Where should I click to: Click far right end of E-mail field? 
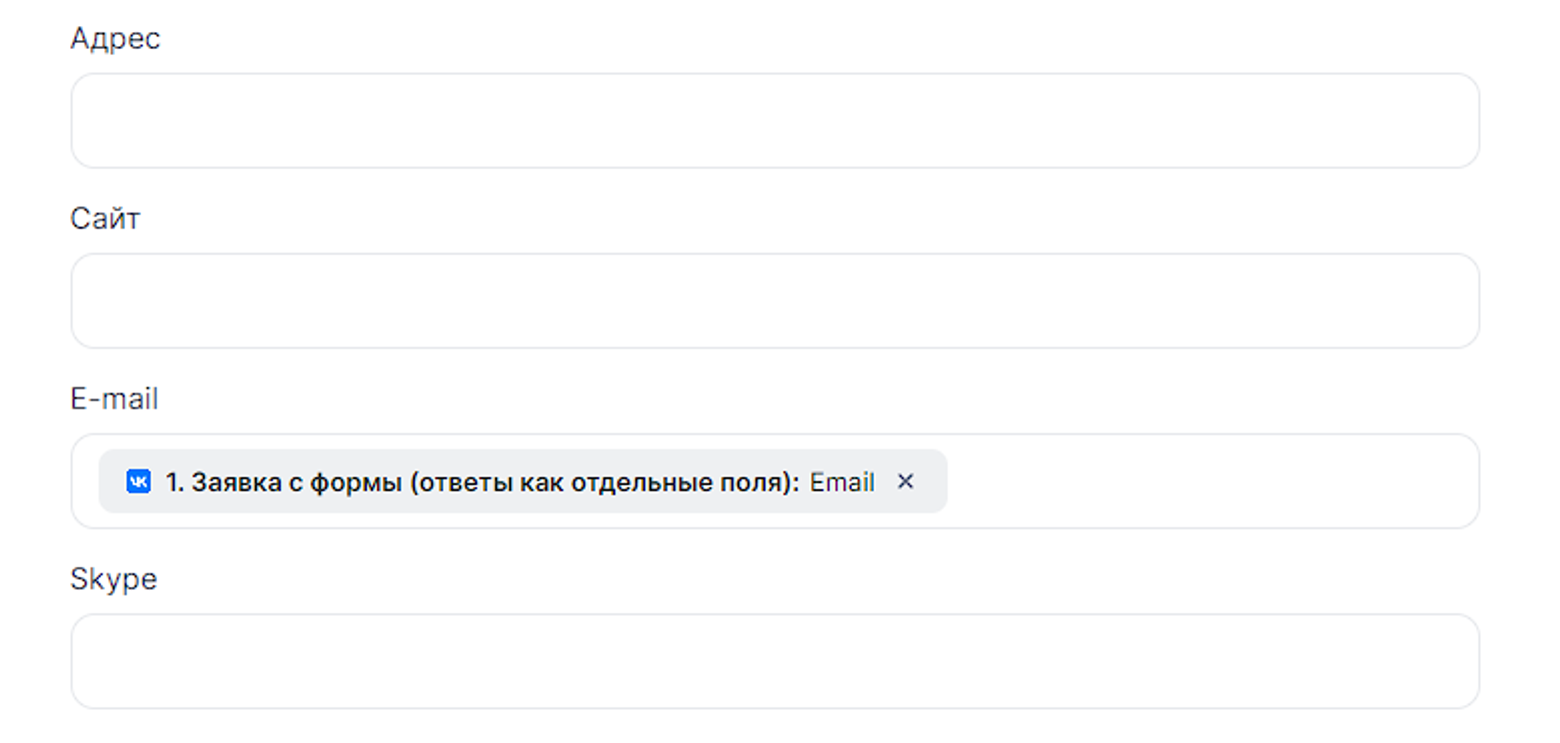[1455, 482]
